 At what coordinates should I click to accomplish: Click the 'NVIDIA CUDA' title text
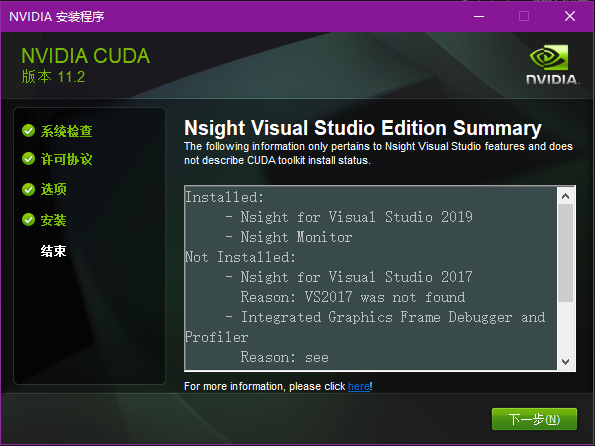tap(86, 56)
